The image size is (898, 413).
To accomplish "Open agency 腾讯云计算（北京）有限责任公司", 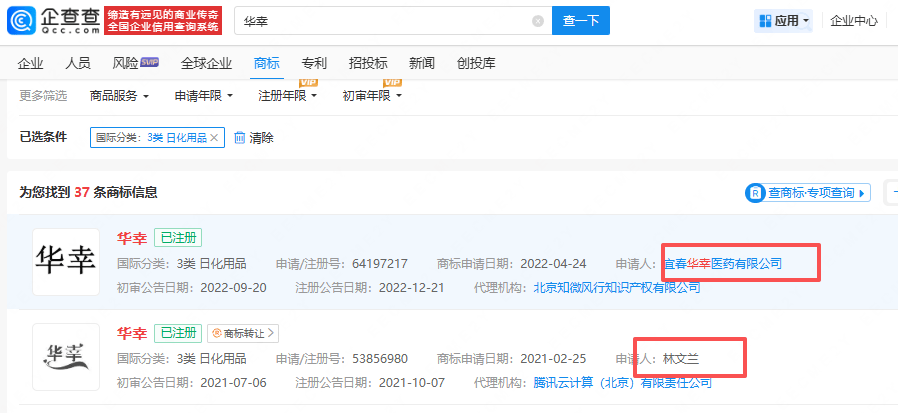I will (x=623, y=383).
